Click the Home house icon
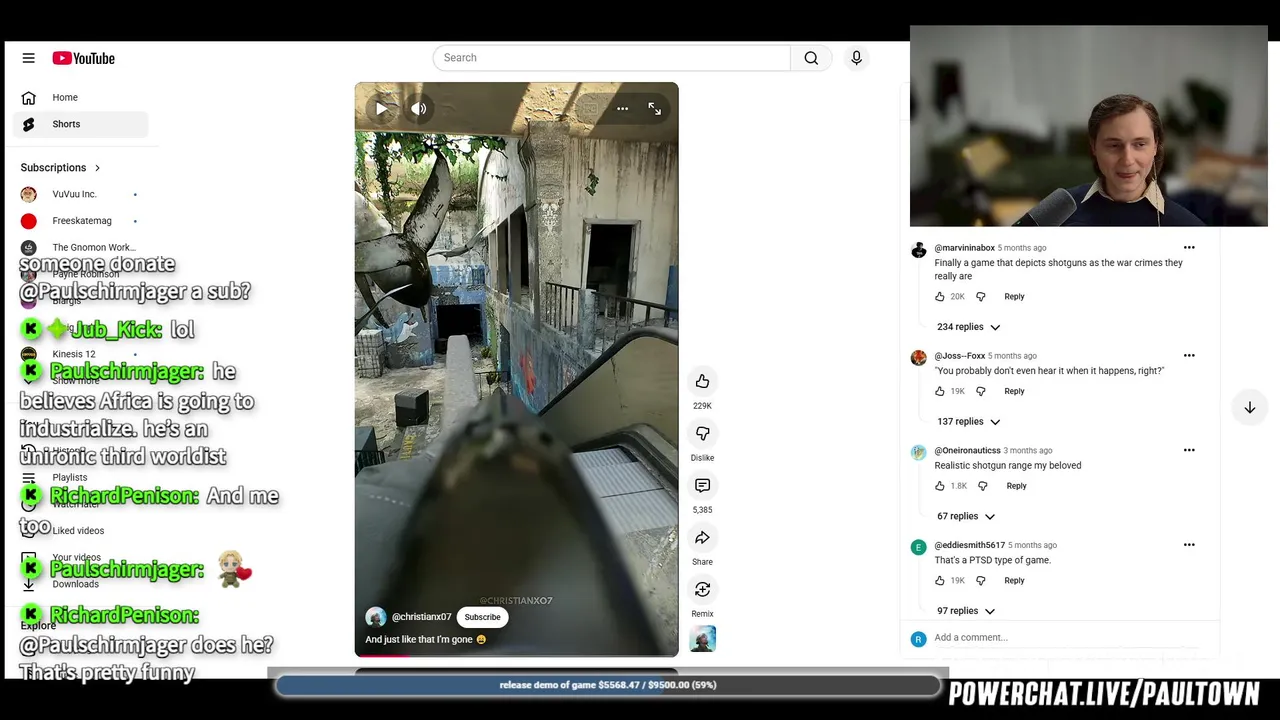The height and width of the screenshot is (720, 1280). pos(28,97)
